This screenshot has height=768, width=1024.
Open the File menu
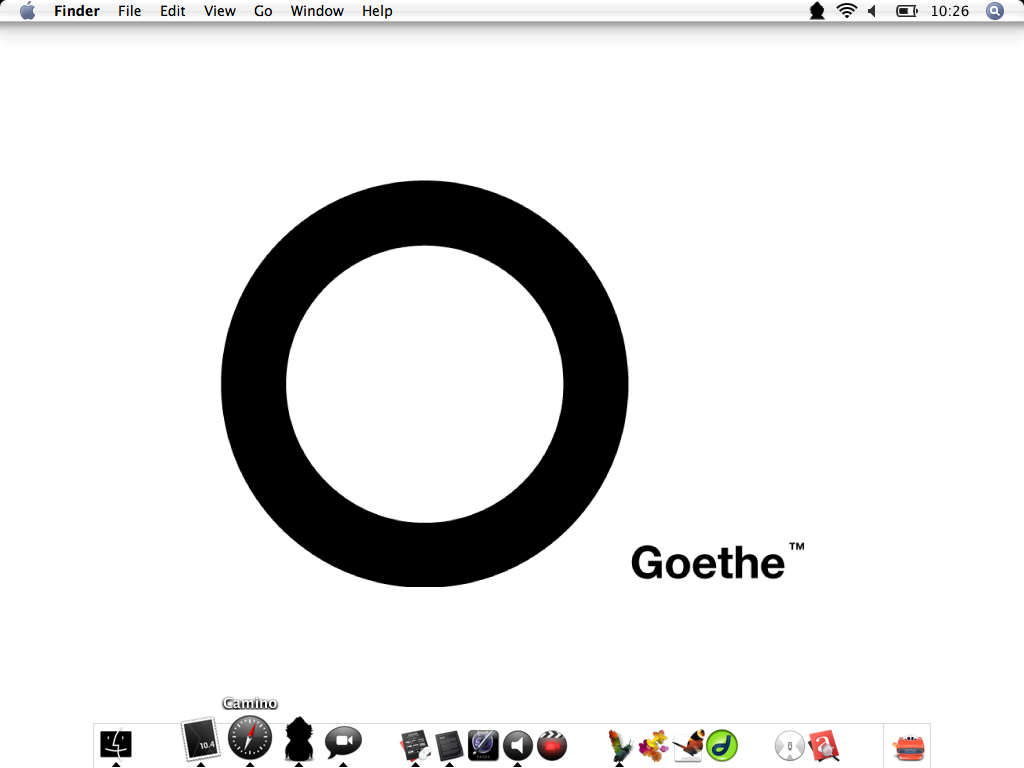pos(129,11)
